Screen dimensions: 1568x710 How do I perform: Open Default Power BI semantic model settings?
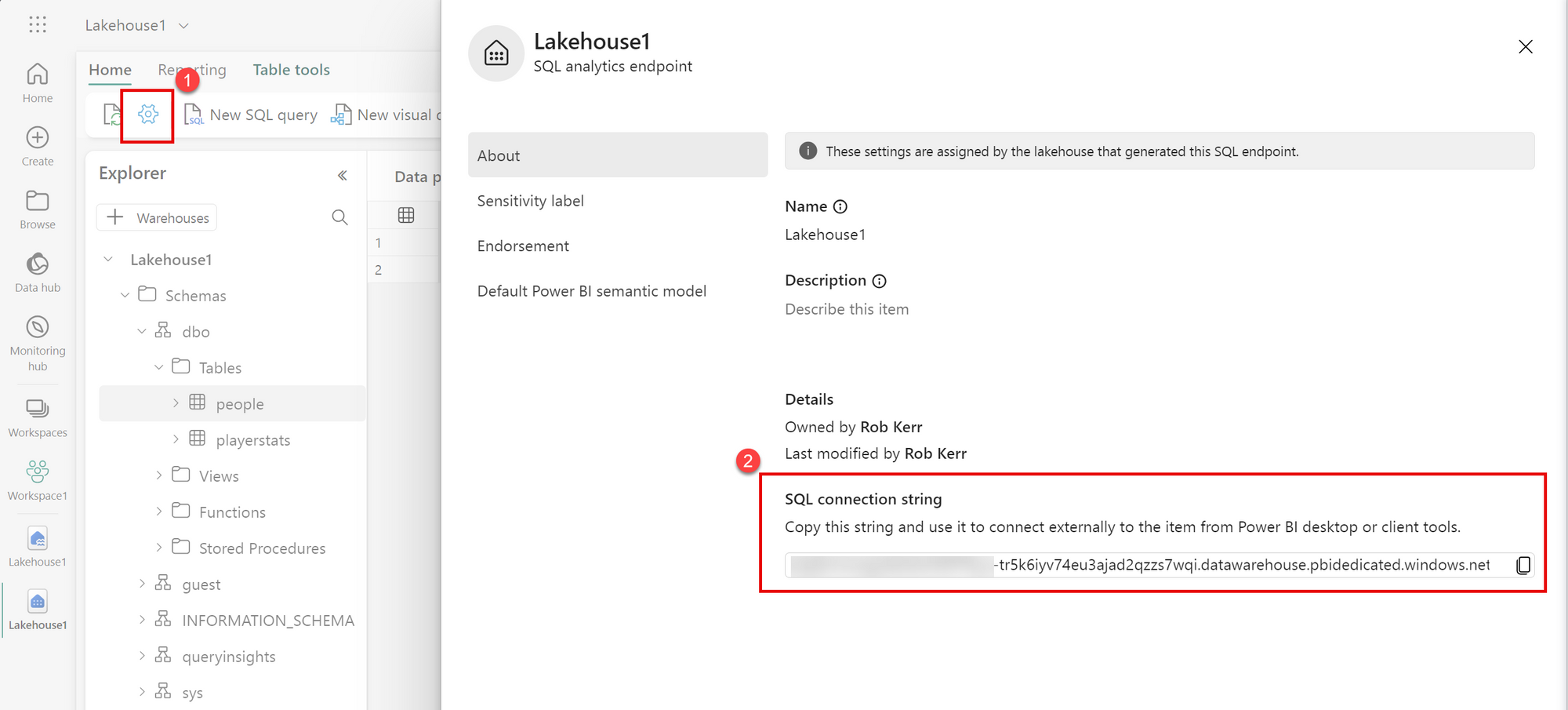tap(592, 291)
